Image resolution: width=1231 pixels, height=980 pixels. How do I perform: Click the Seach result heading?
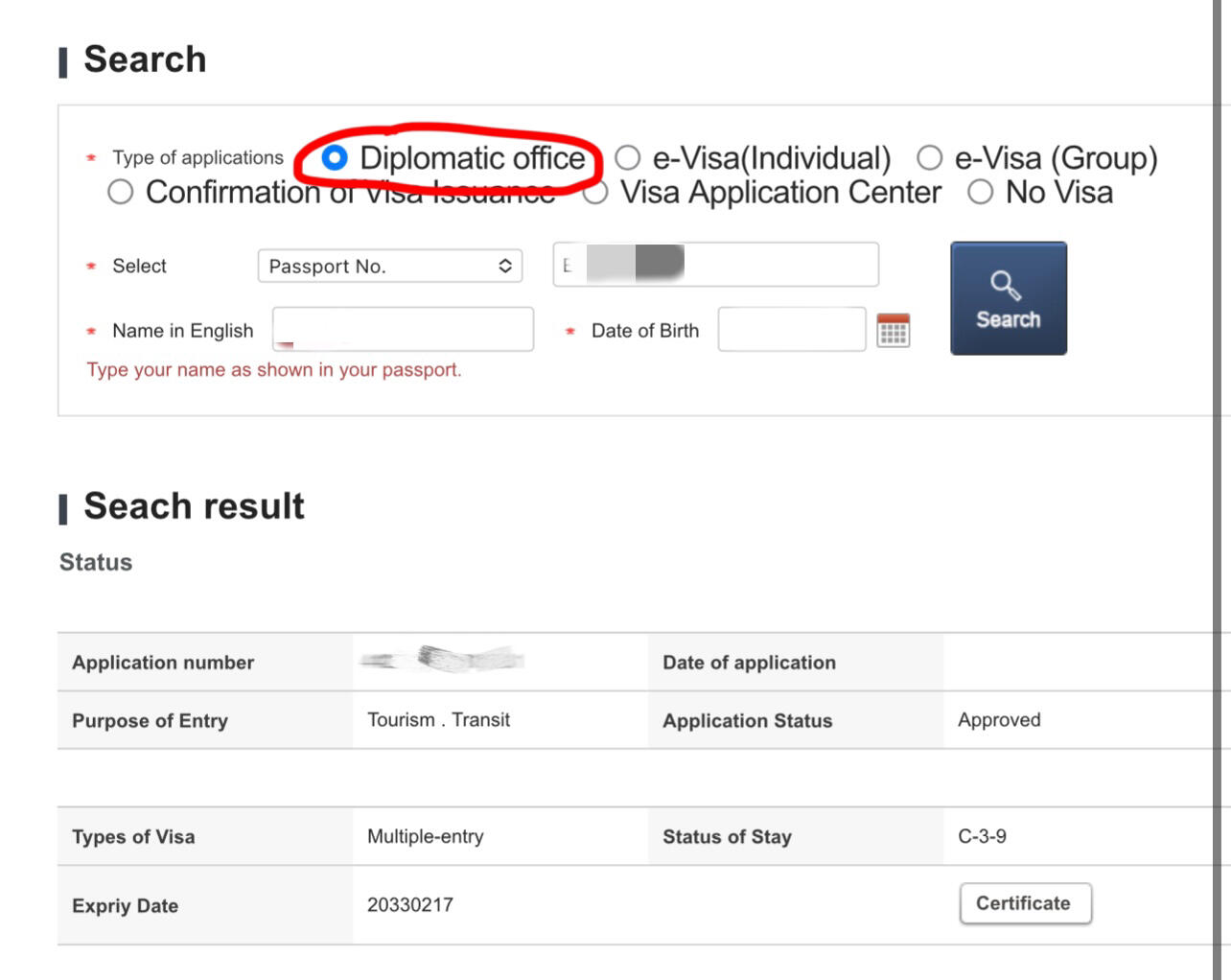point(194,506)
